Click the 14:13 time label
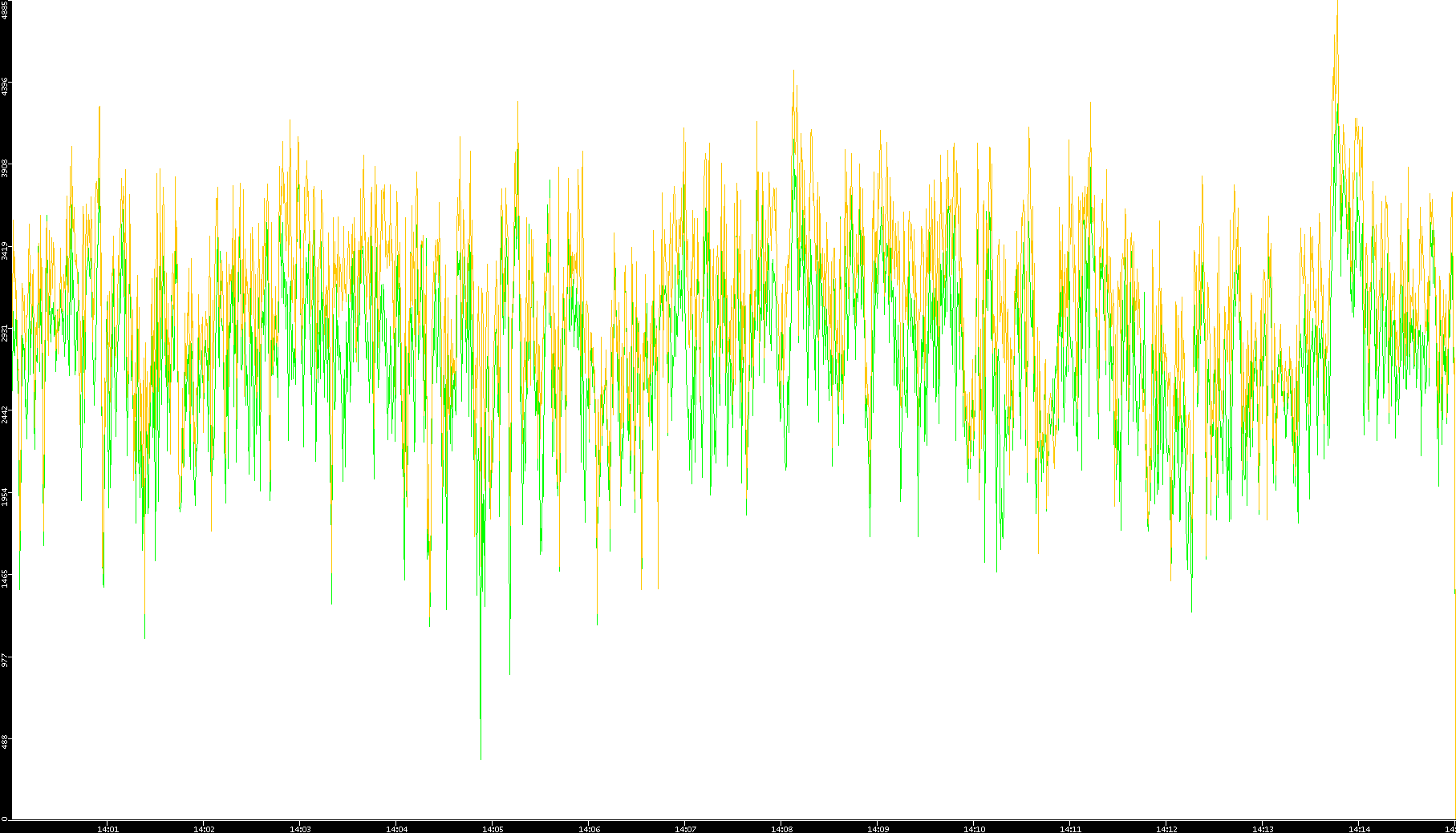 click(1263, 829)
